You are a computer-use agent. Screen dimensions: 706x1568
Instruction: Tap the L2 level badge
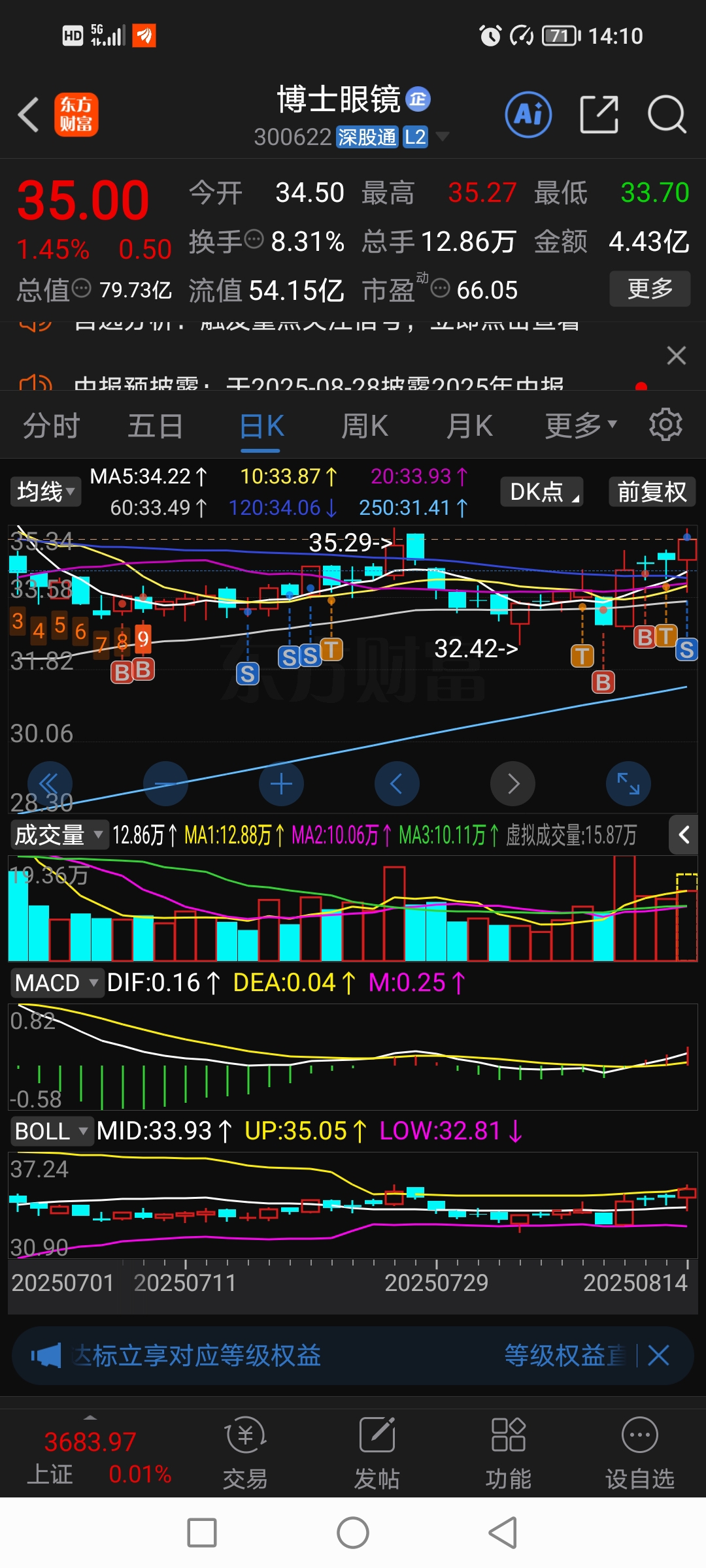click(x=414, y=137)
